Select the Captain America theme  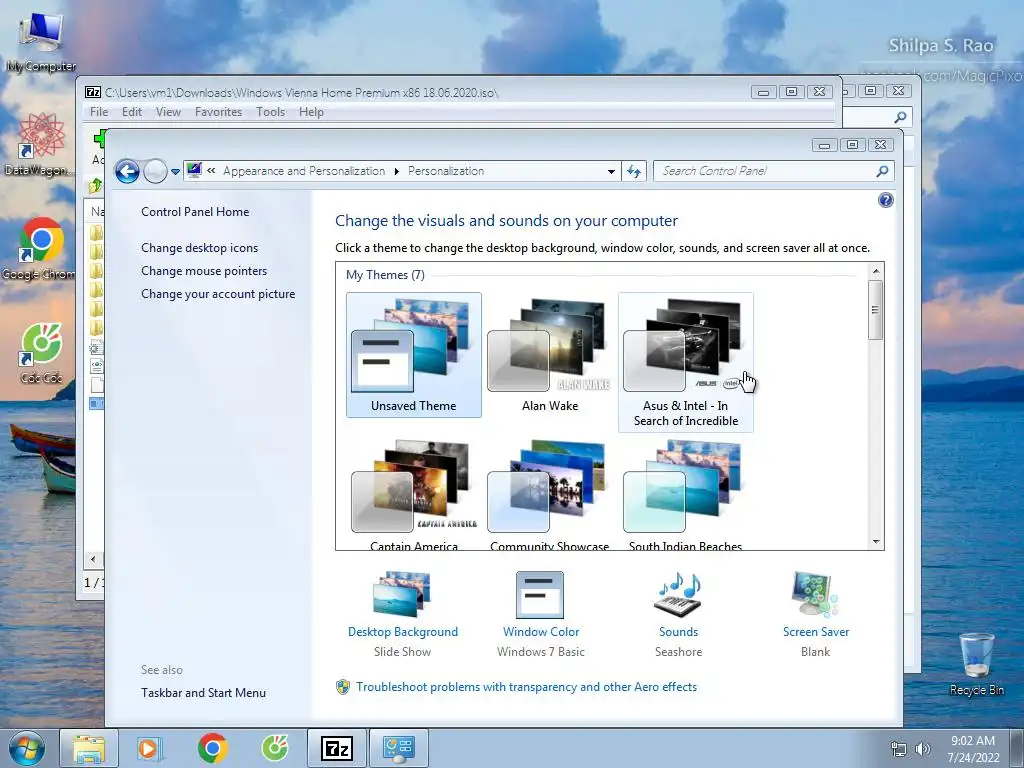413,494
